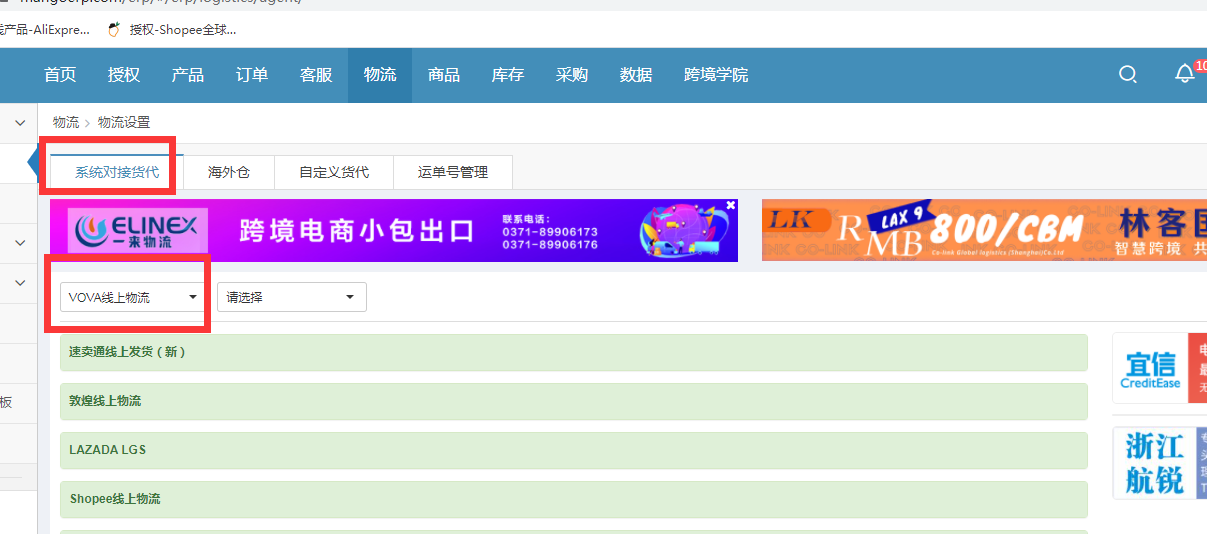Switch to 运单号管理 tab
1207x534 pixels.
(x=453, y=172)
